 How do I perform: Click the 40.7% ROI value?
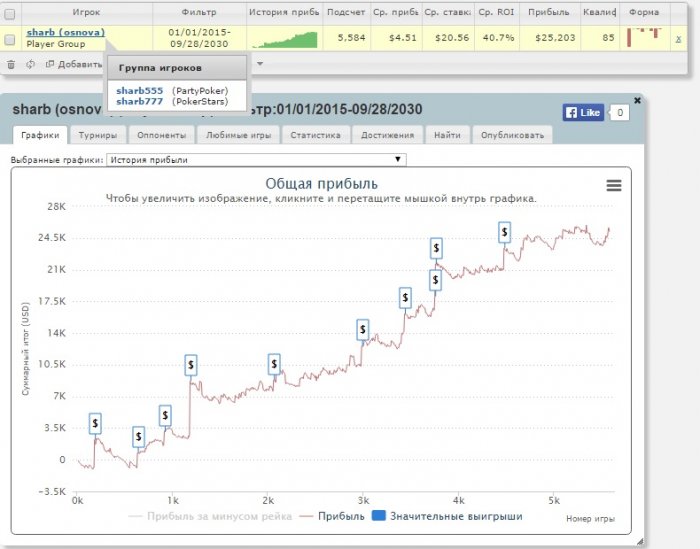point(498,38)
